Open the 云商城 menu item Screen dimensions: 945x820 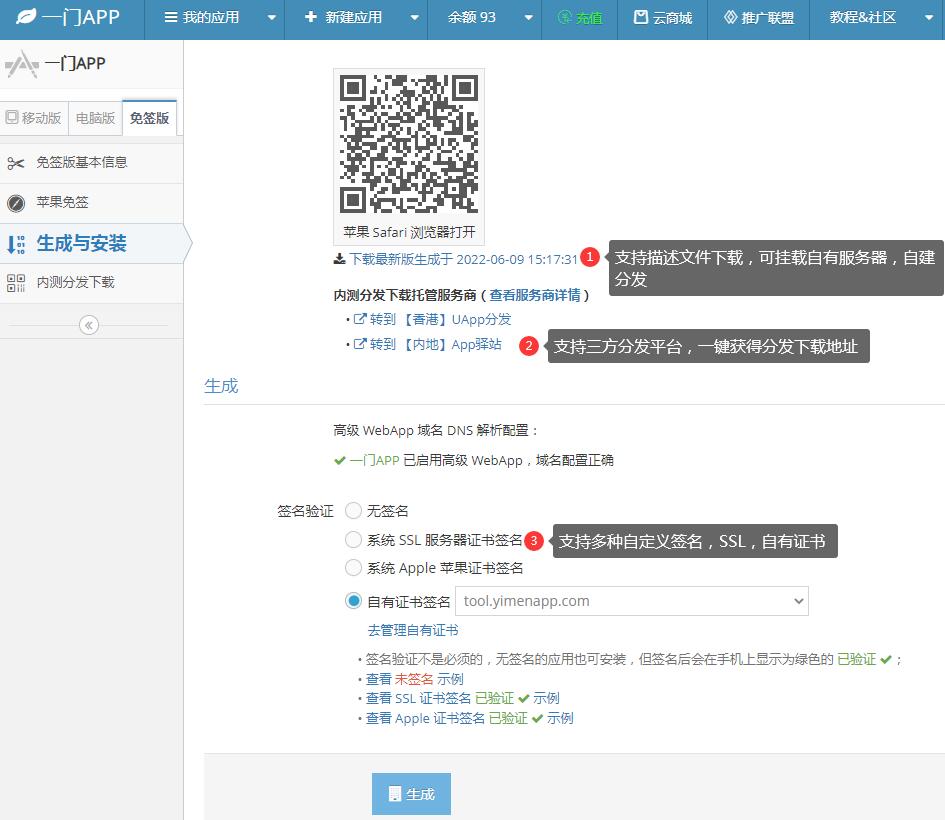(x=662, y=18)
